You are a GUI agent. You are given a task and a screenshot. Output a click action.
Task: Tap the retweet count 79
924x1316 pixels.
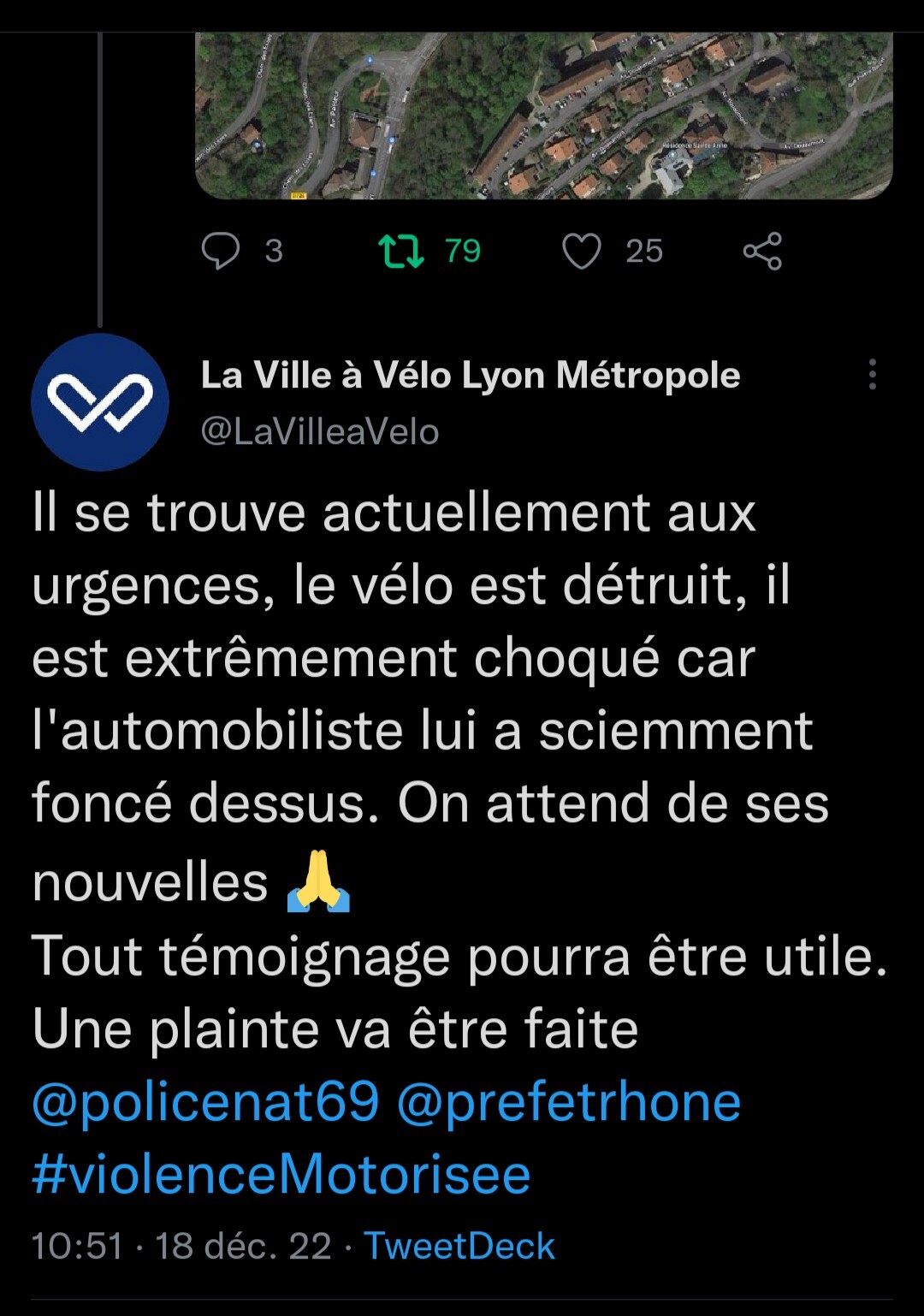[463, 251]
